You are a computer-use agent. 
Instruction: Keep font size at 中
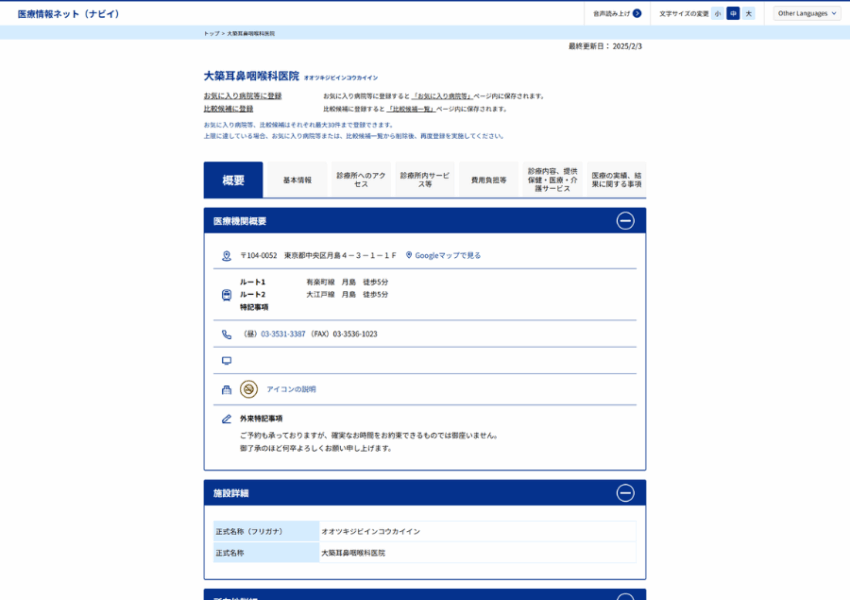click(734, 13)
